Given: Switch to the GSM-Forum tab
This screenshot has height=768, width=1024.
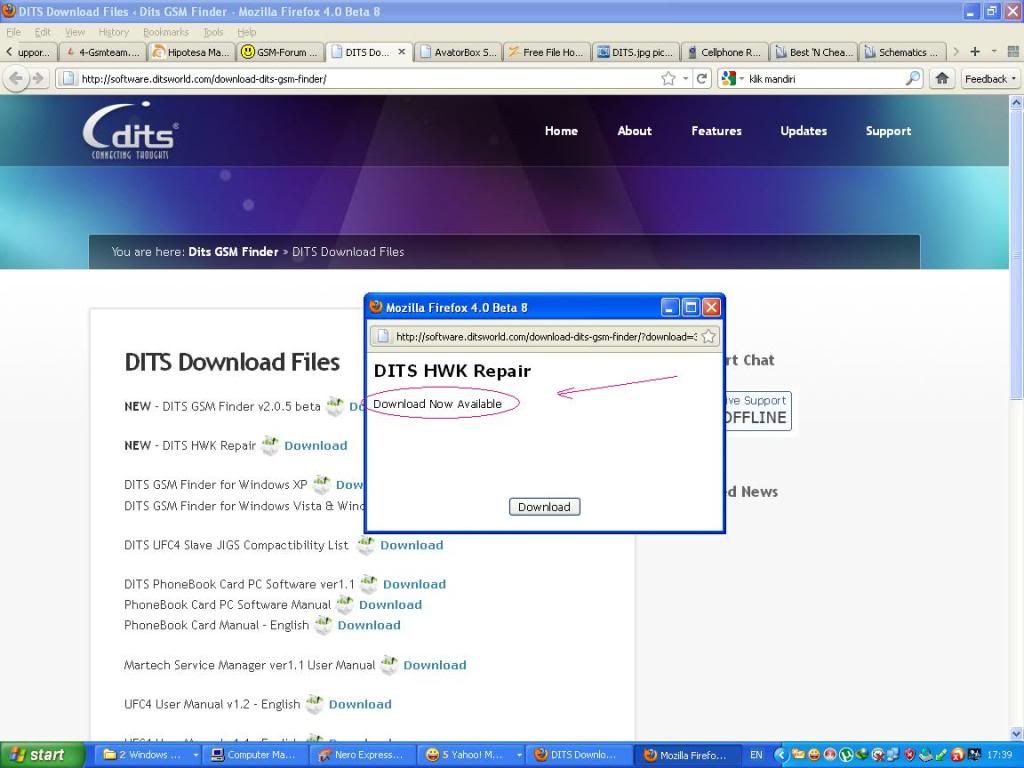Looking at the screenshot, I should (280, 52).
